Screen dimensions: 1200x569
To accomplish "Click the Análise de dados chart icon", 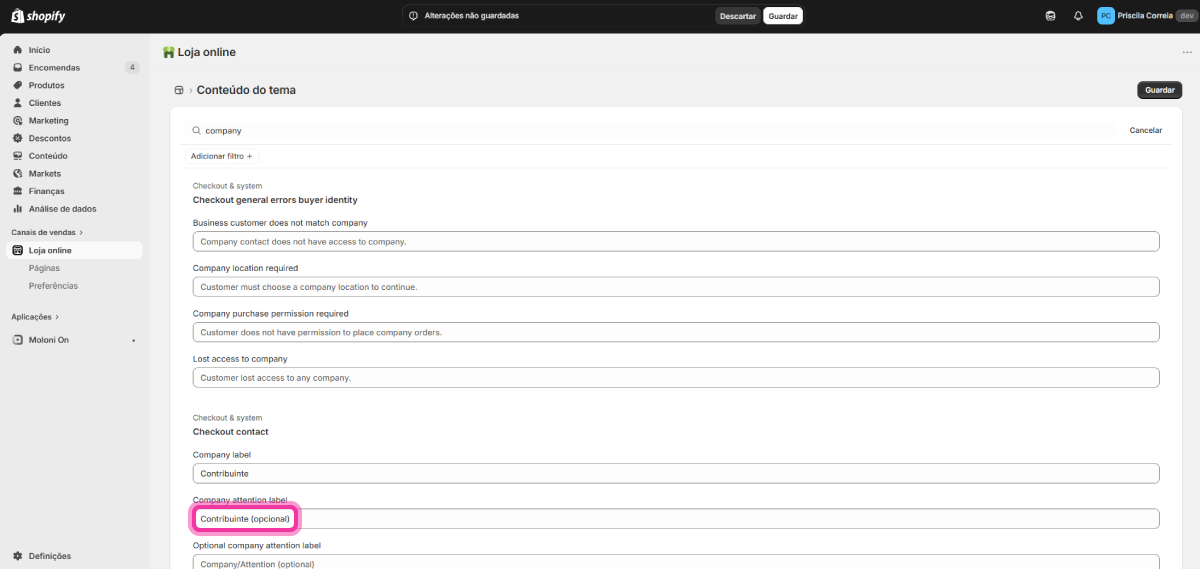I will tap(18, 209).
